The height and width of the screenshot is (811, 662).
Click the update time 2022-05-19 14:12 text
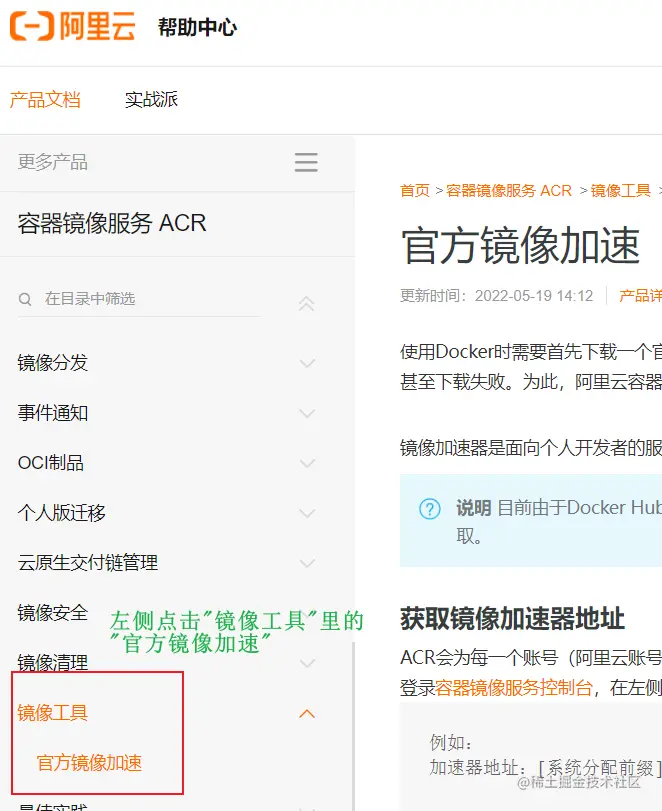534,295
